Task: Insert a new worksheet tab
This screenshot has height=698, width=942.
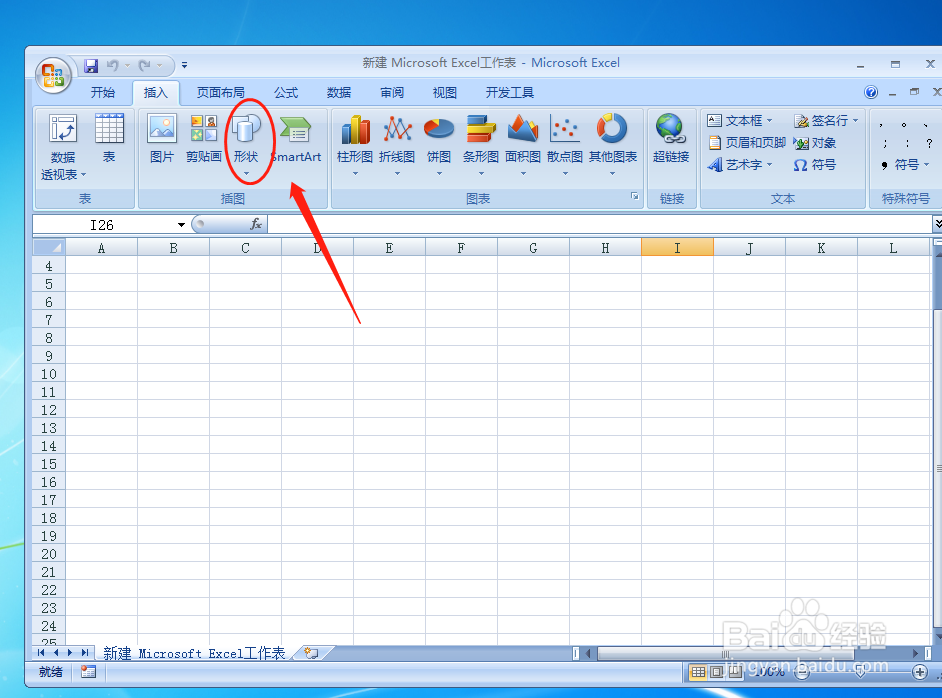Action: point(312,653)
